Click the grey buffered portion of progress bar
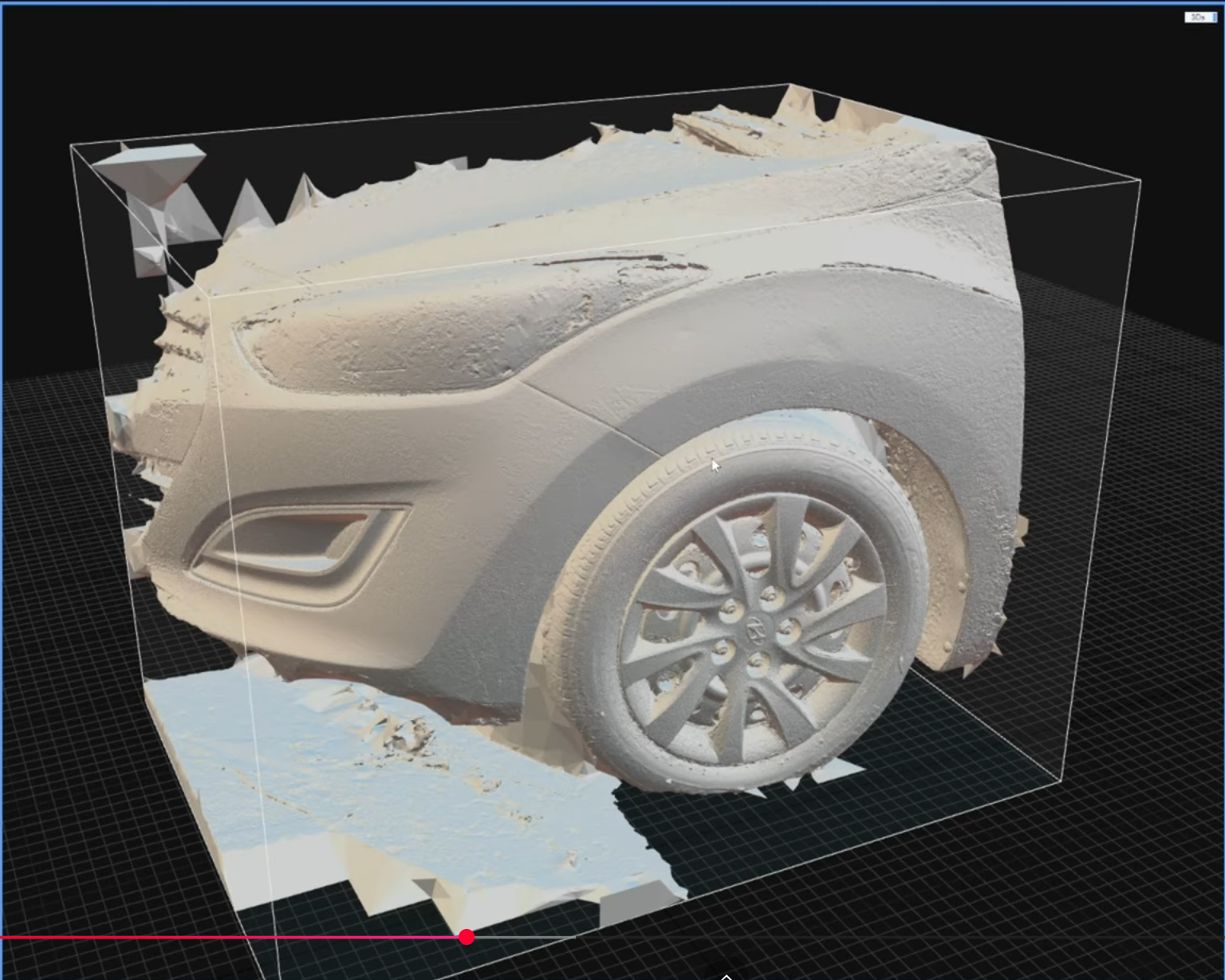 tap(525, 938)
